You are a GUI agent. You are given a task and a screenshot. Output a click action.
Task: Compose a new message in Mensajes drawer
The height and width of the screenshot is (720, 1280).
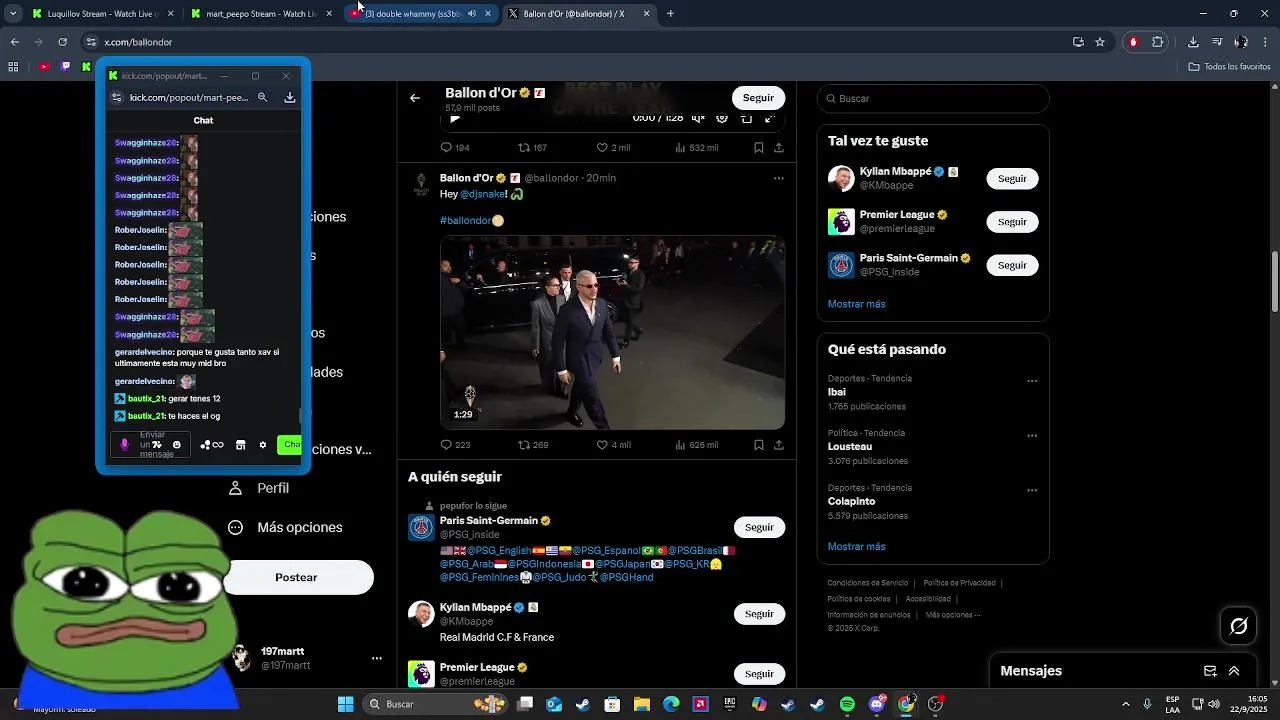pyautogui.click(x=1210, y=671)
